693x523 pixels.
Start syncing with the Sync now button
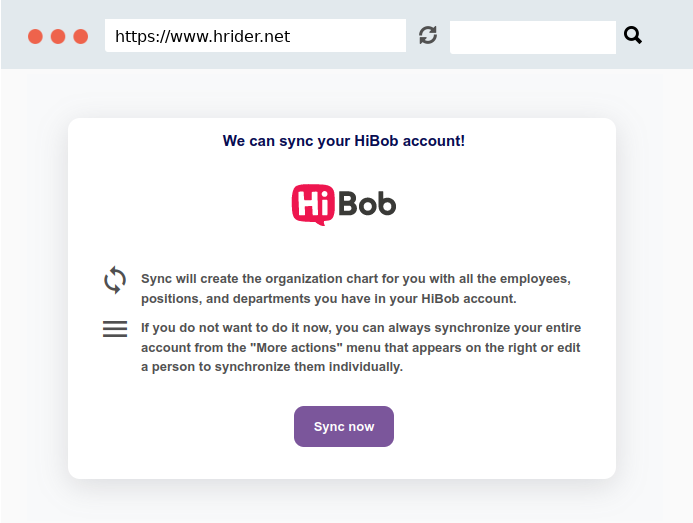pyautogui.click(x=344, y=427)
